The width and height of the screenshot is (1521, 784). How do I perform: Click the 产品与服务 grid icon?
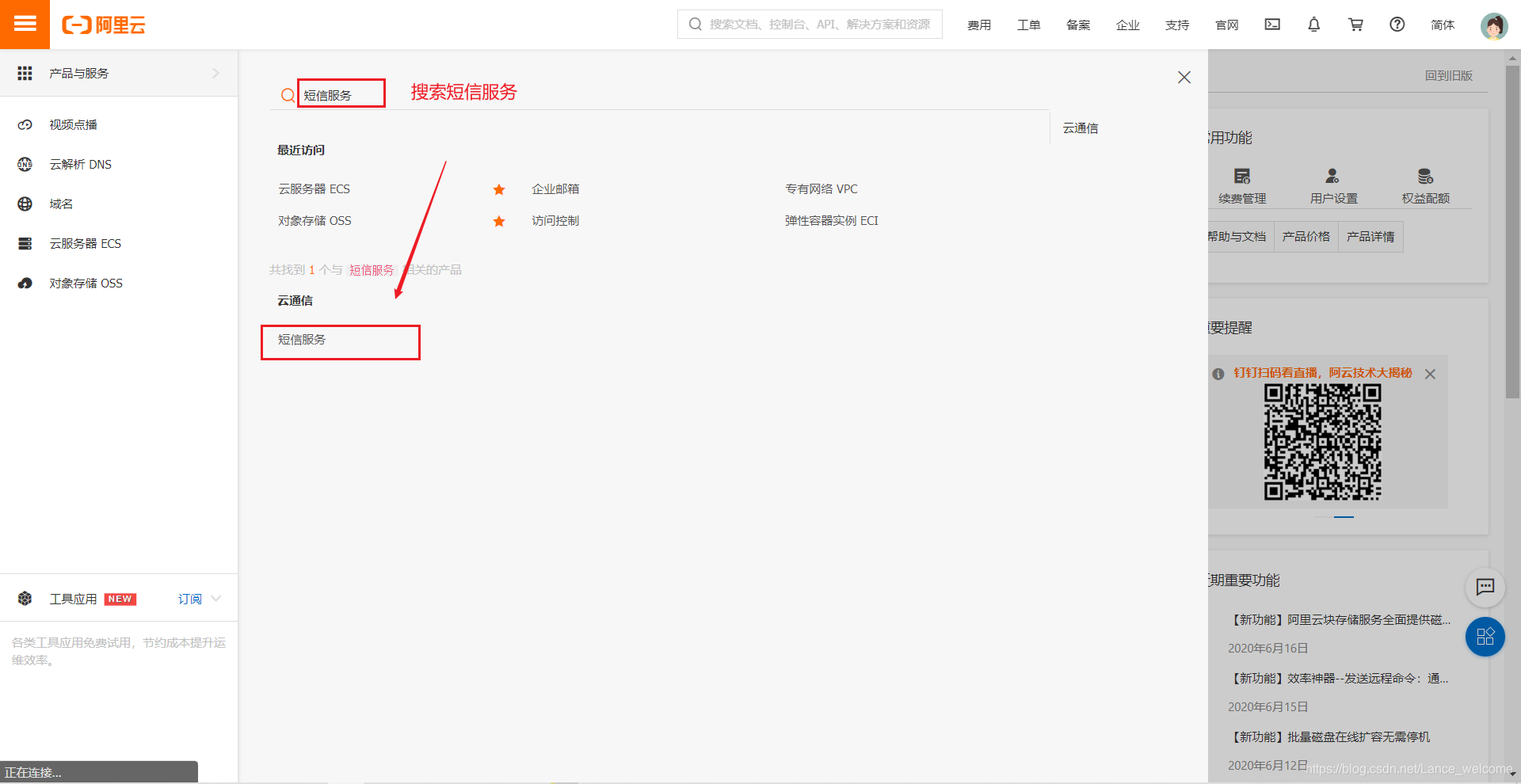pyautogui.click(x=25, y=73)
